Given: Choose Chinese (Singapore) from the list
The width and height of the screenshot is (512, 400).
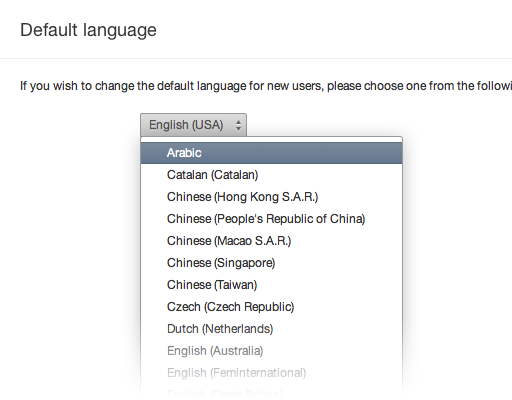Looking at the screenshot, I should [x=271, y=263].
